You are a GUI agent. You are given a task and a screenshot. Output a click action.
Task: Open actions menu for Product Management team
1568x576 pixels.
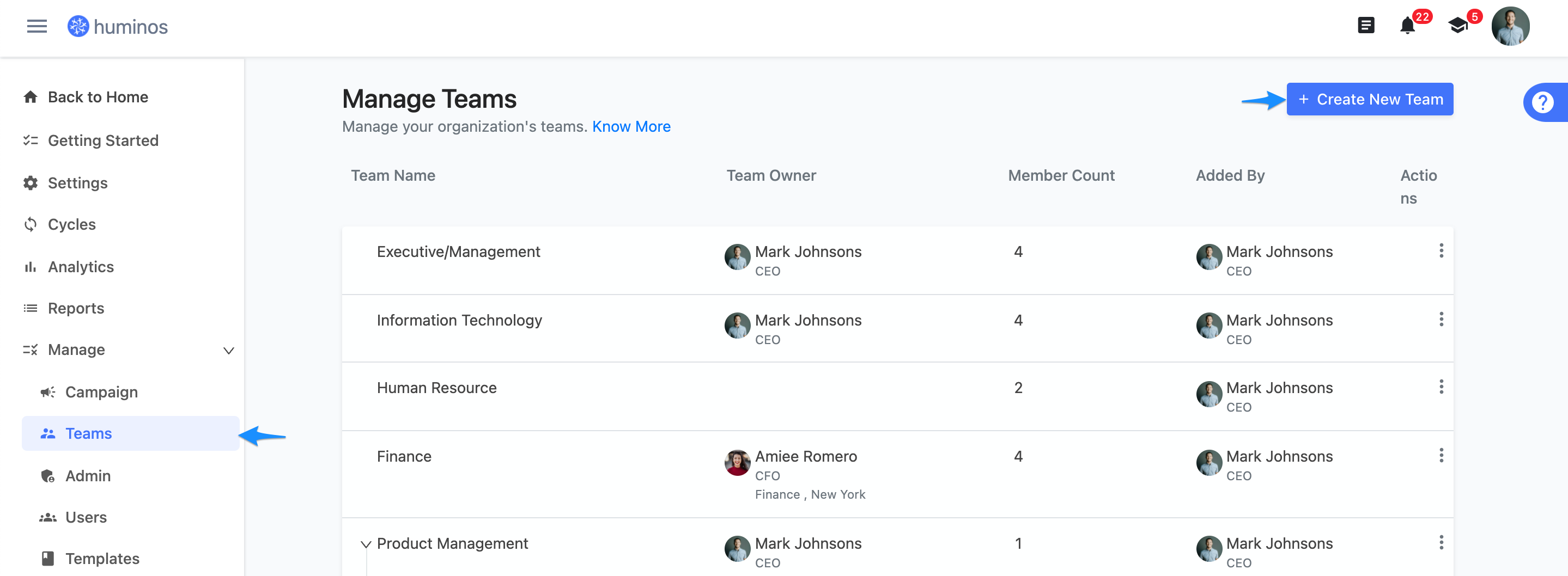pyautogui.click(x=1441, y=543)
